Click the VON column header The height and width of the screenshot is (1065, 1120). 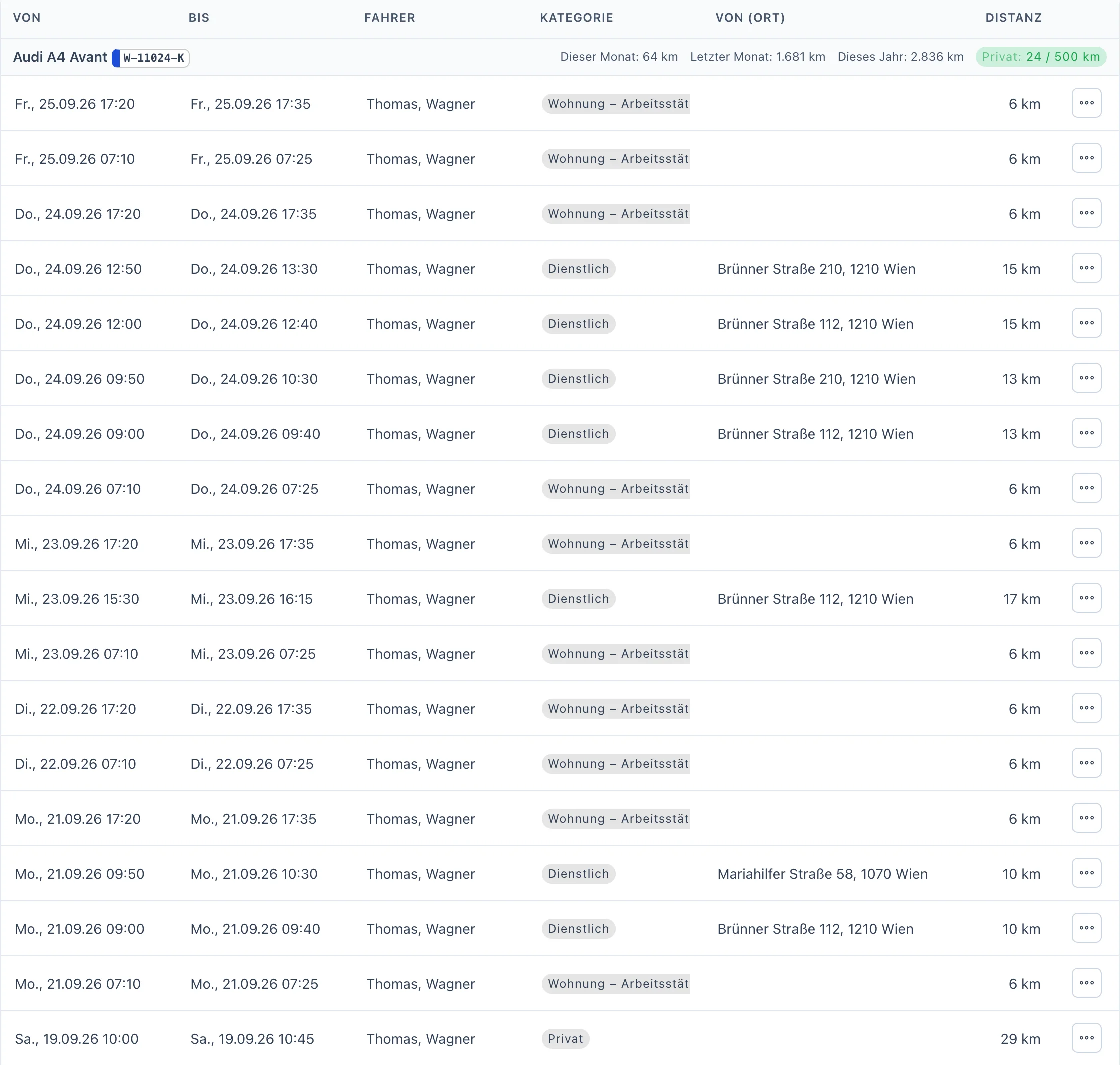(27, 18)
